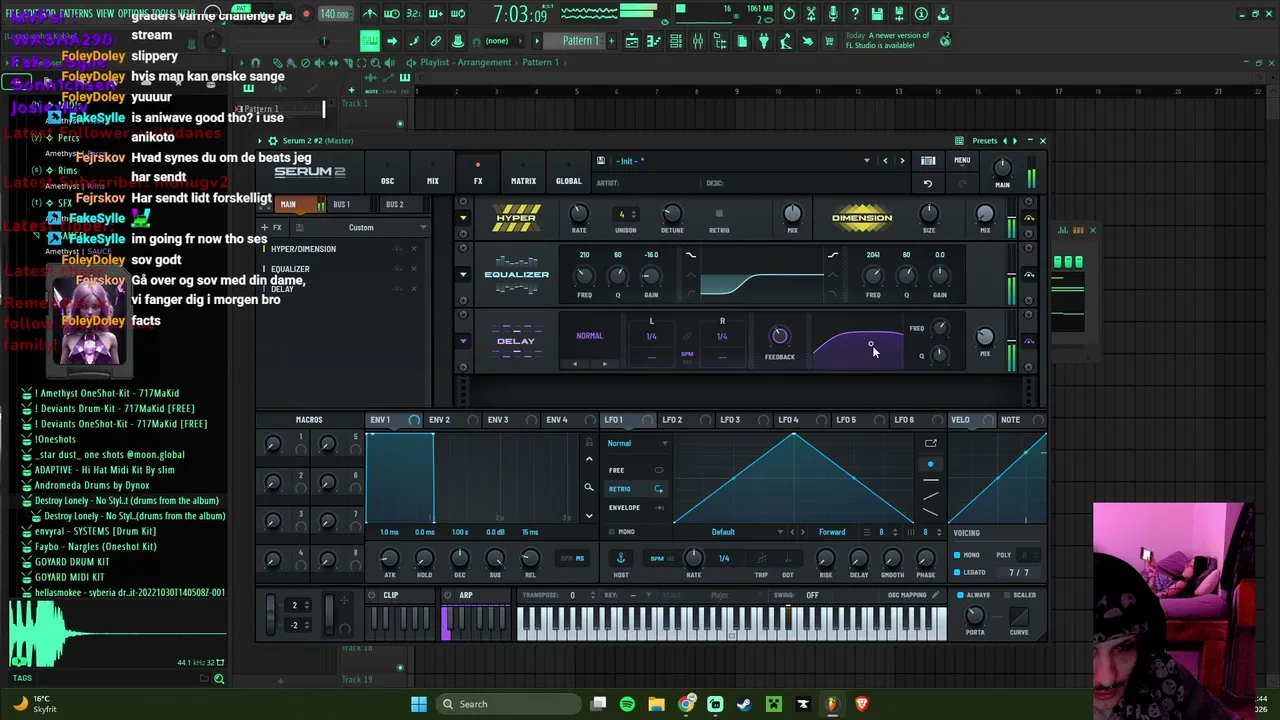Open the LFO shape Default dropdown
1280x720 pixels.
[733, 532]
